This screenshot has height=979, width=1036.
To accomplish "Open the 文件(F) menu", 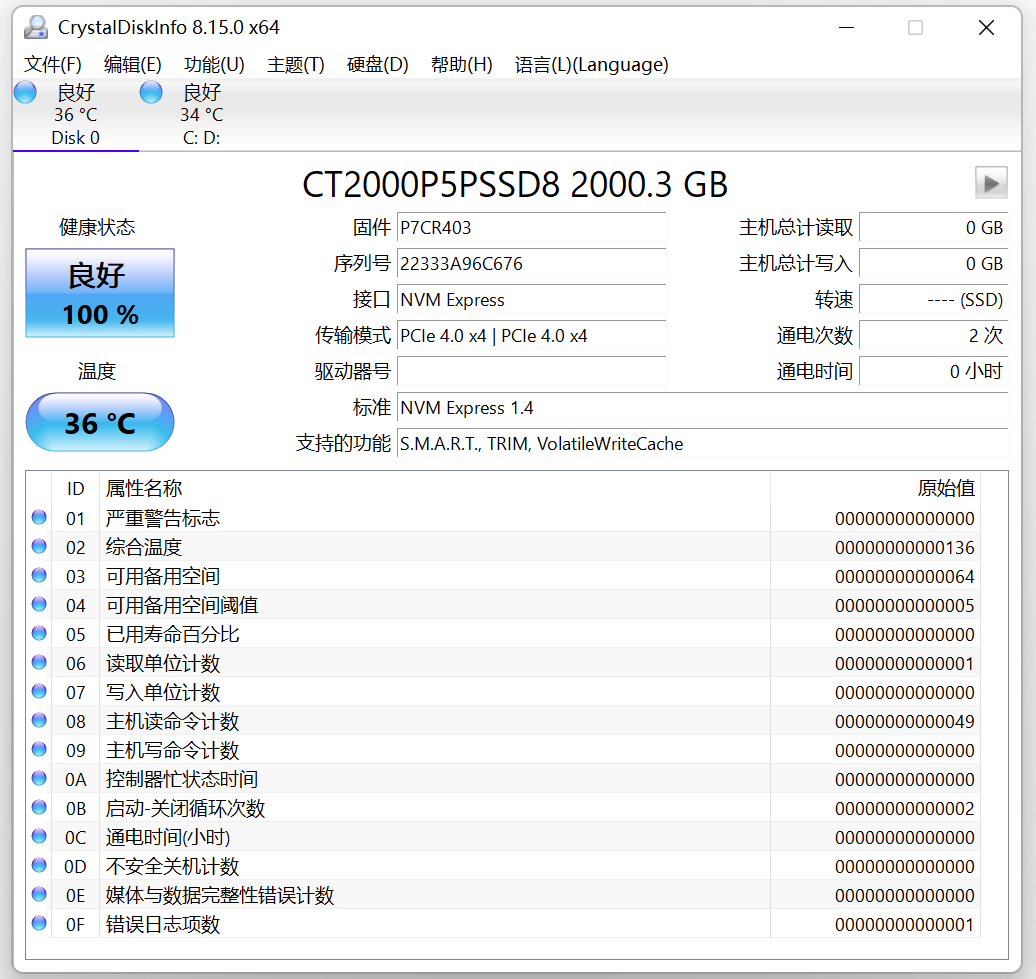I will tap(52, 64).
